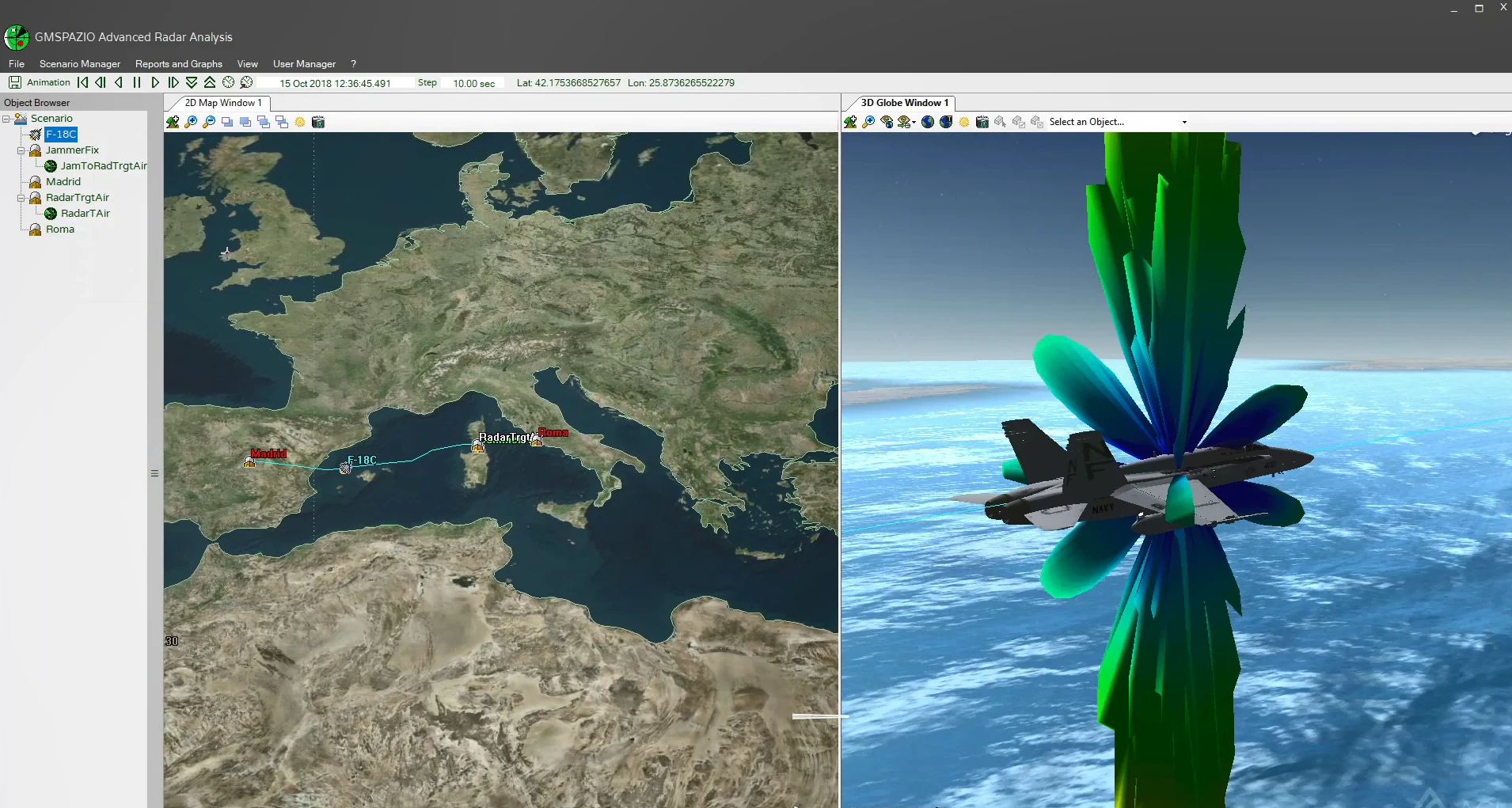Take snapshot with 3D Globe camera icon
The height and width of the screenshot is (808, 1512).
[x=982, y=122]
